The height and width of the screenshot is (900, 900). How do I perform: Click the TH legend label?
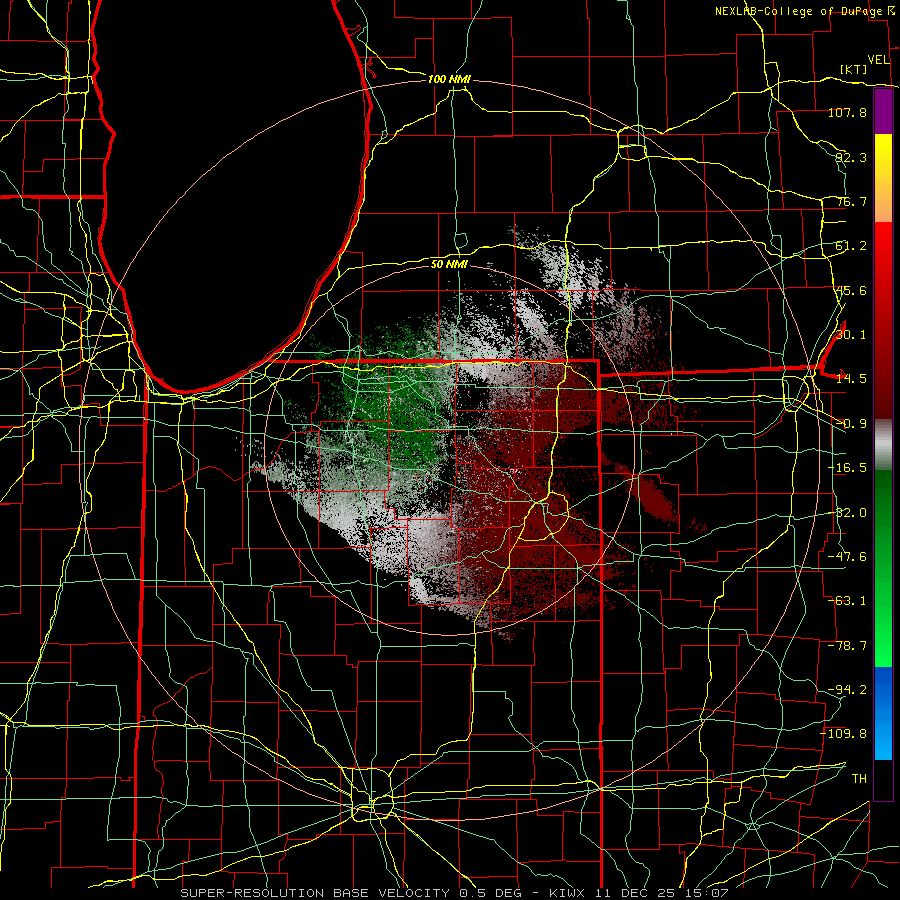pyautogui.click(x=859, y=779)
